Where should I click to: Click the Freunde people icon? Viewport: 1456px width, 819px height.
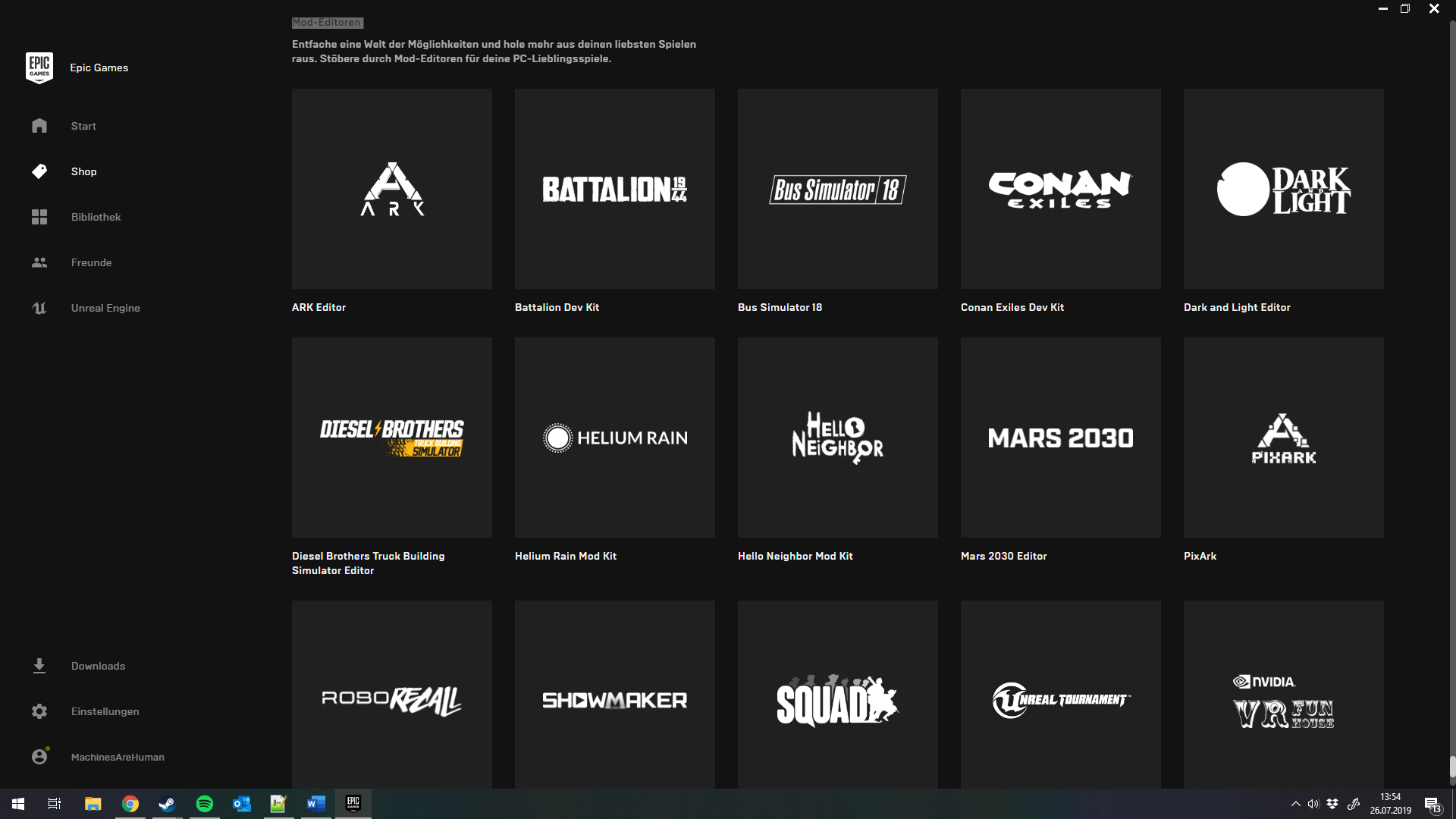point(39,262)
